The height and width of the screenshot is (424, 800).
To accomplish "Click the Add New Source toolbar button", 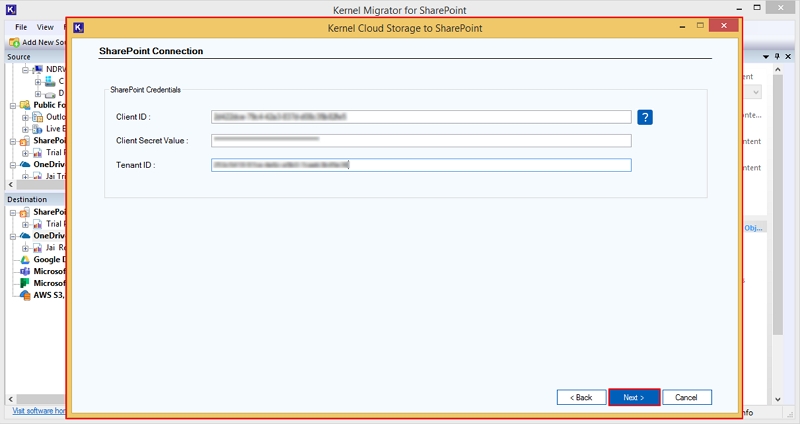I will (38, 42).
